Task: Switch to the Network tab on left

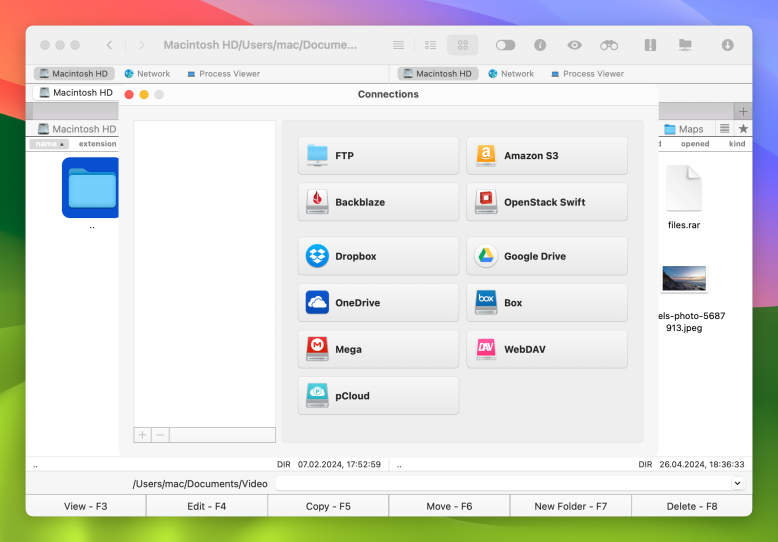Action: tap(147, 74)
